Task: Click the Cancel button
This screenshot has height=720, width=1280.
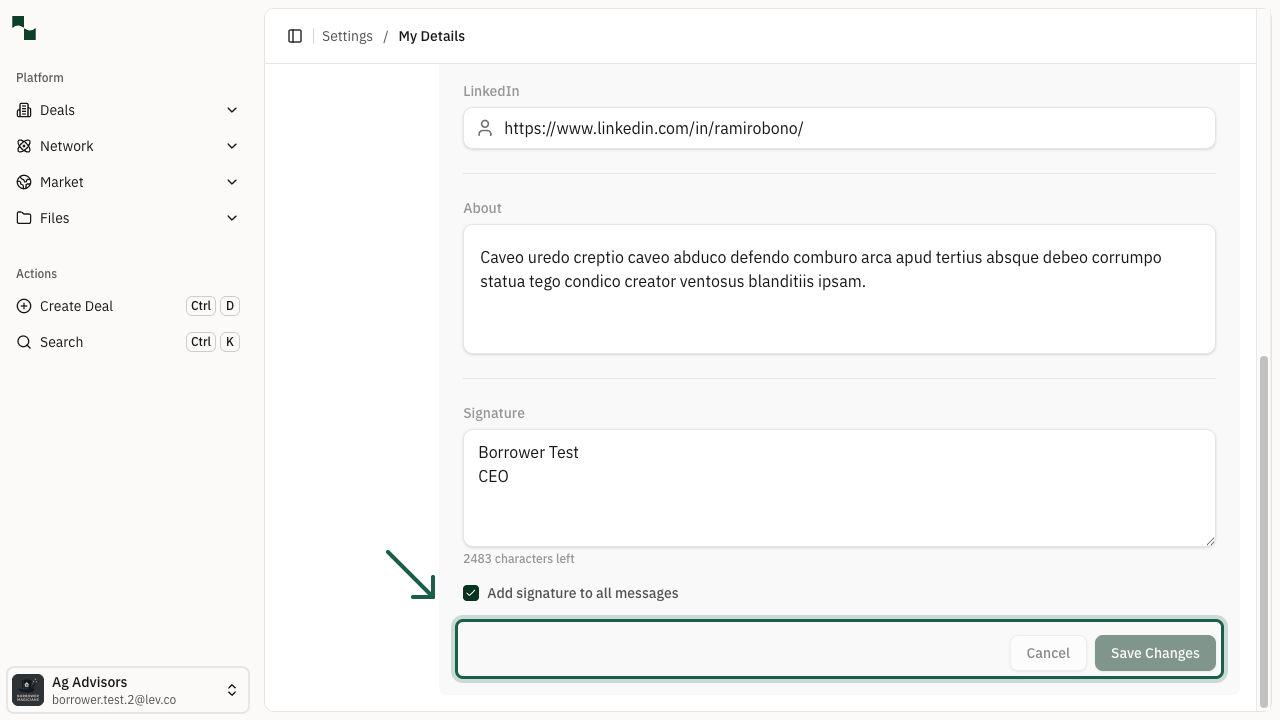Action: point(1048,653)
